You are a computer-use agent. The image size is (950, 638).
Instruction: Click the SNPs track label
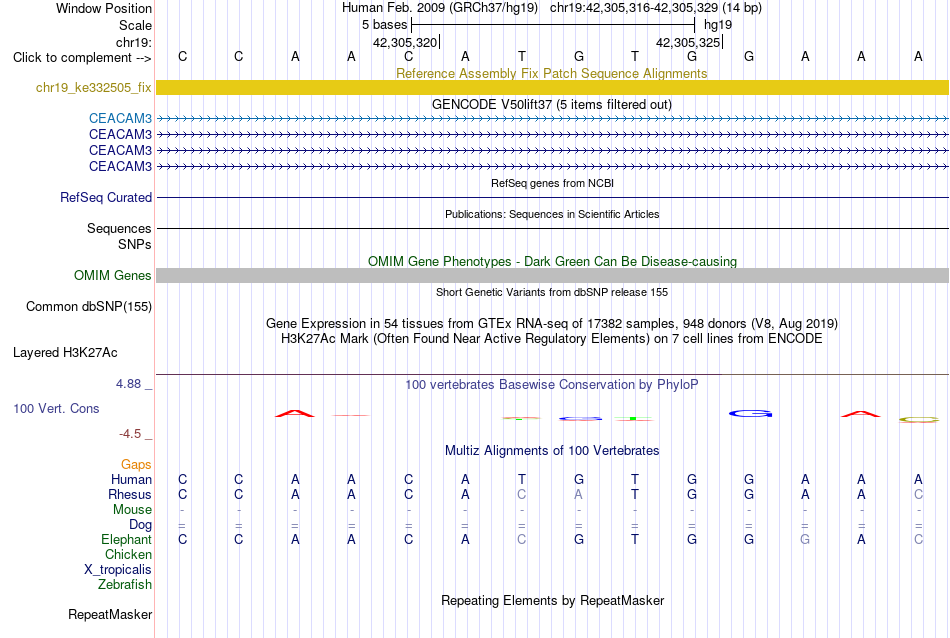[x=135, y=244]
